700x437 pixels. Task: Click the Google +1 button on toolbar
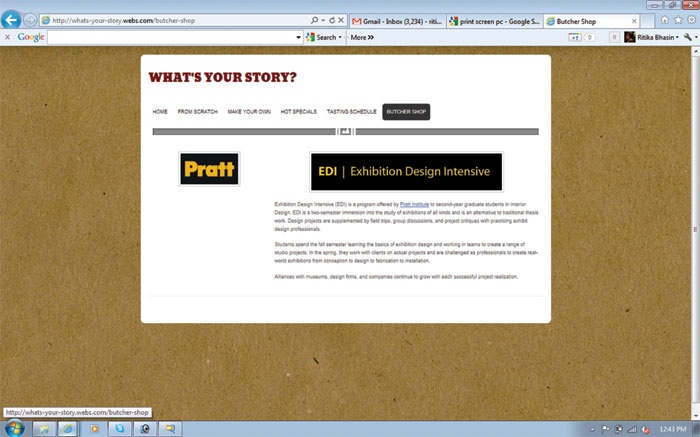click(574, 37)
